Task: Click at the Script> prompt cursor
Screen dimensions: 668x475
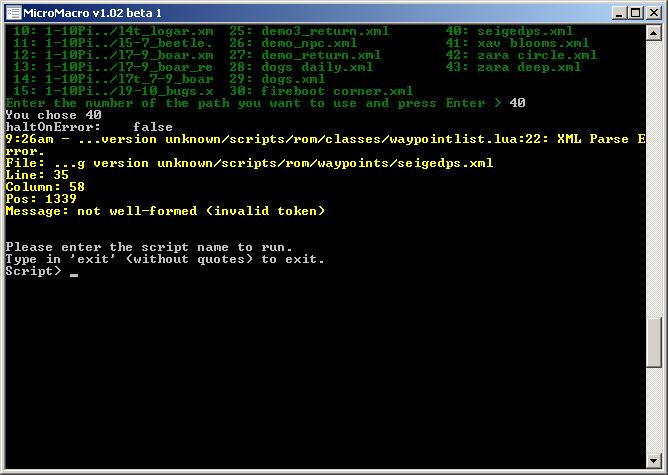Action: [x=74, y=272]
